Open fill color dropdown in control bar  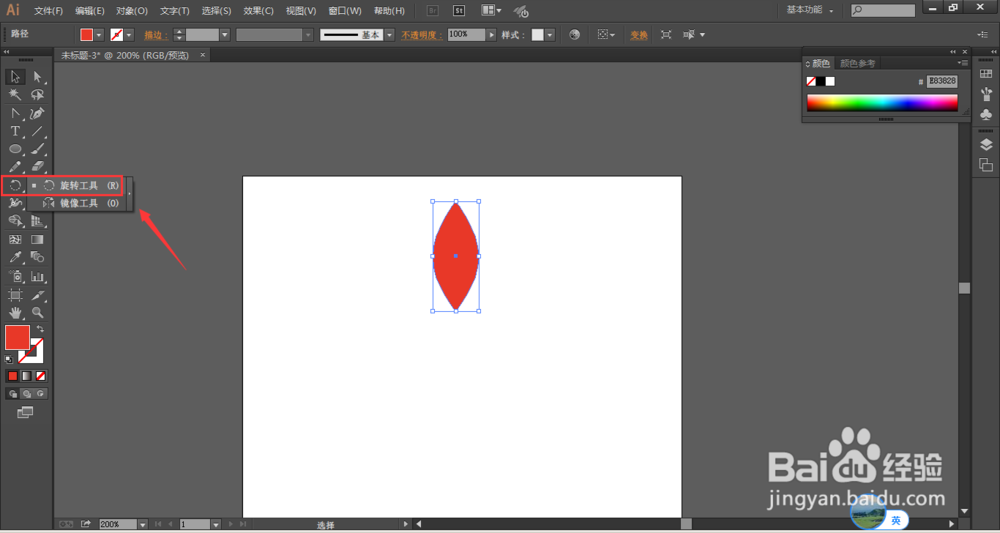[99, 35]
